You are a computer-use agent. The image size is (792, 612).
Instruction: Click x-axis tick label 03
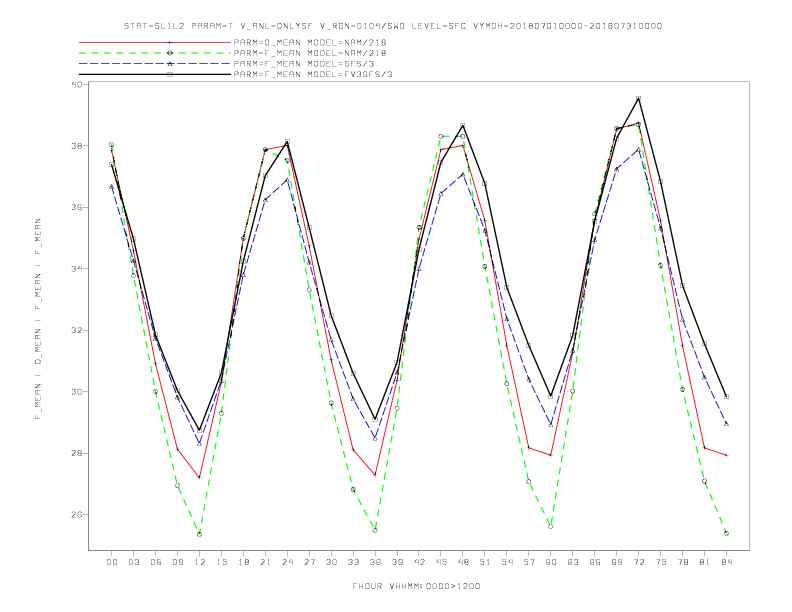click(133, 562)
